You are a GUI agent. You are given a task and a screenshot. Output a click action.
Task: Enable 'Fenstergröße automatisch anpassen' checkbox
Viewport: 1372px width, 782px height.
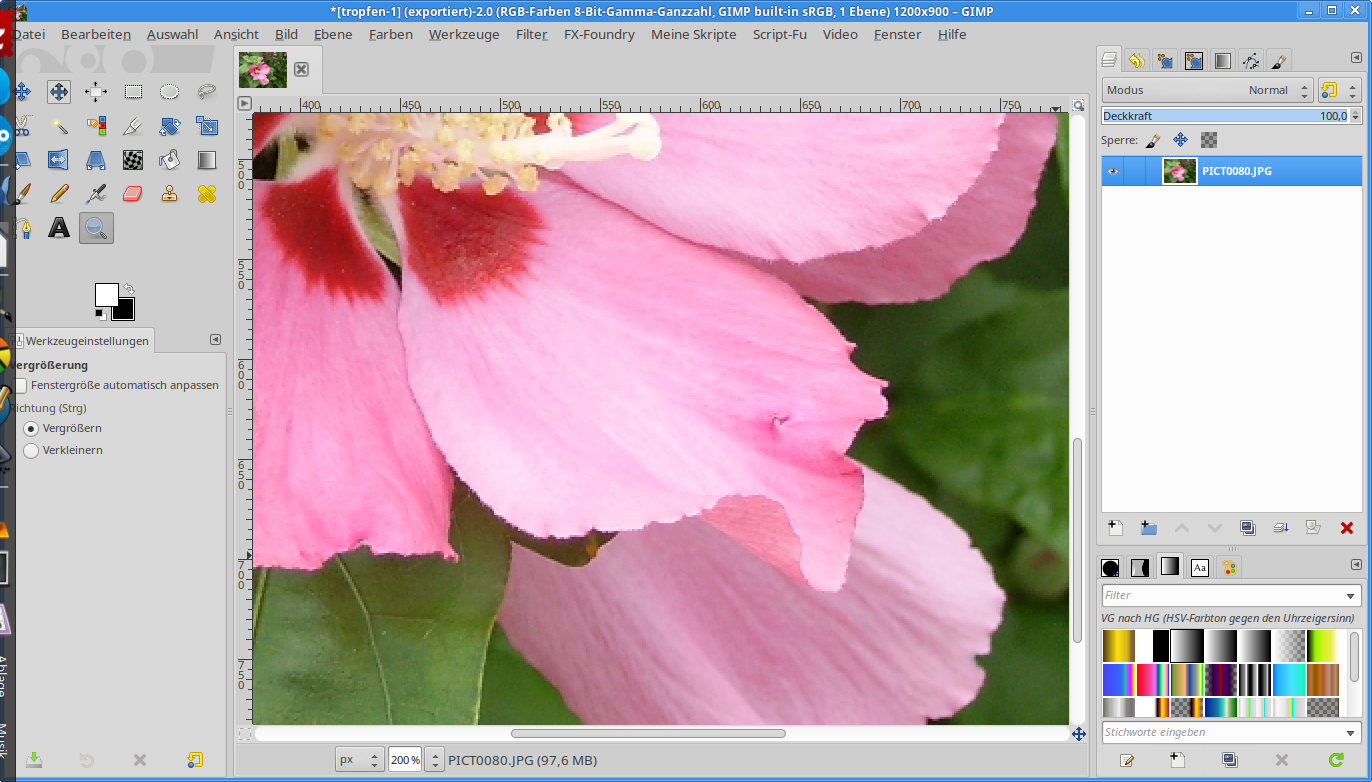[x=21, y=385]
